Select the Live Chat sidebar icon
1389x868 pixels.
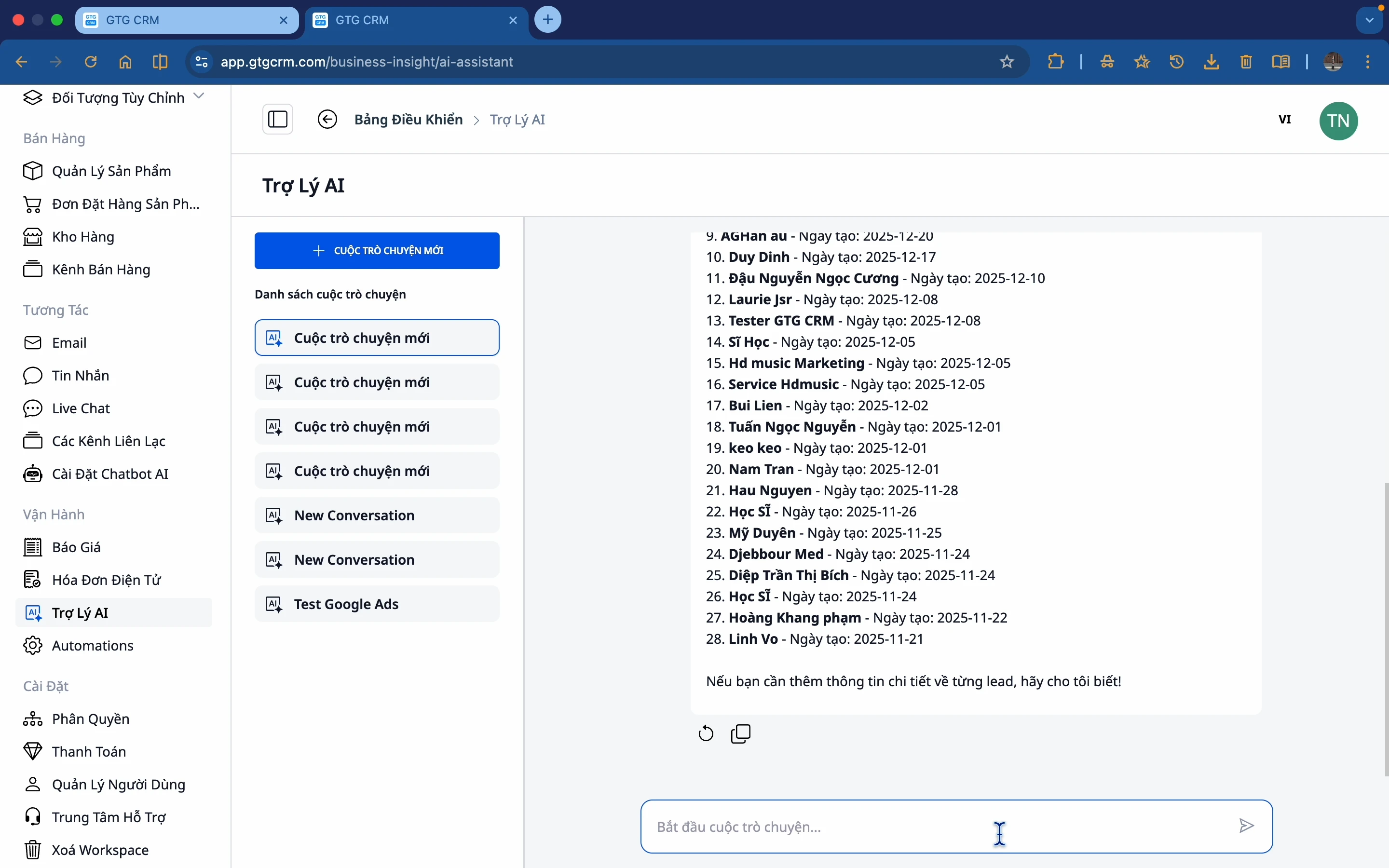(33, 408)
